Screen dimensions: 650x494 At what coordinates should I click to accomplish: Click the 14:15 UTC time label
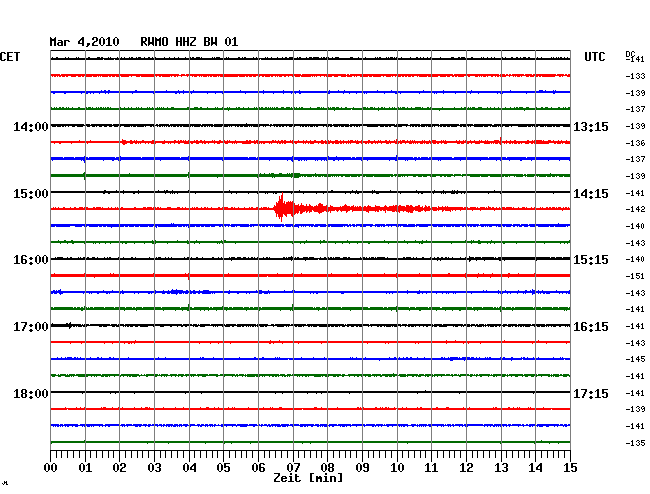pos(591,194)
